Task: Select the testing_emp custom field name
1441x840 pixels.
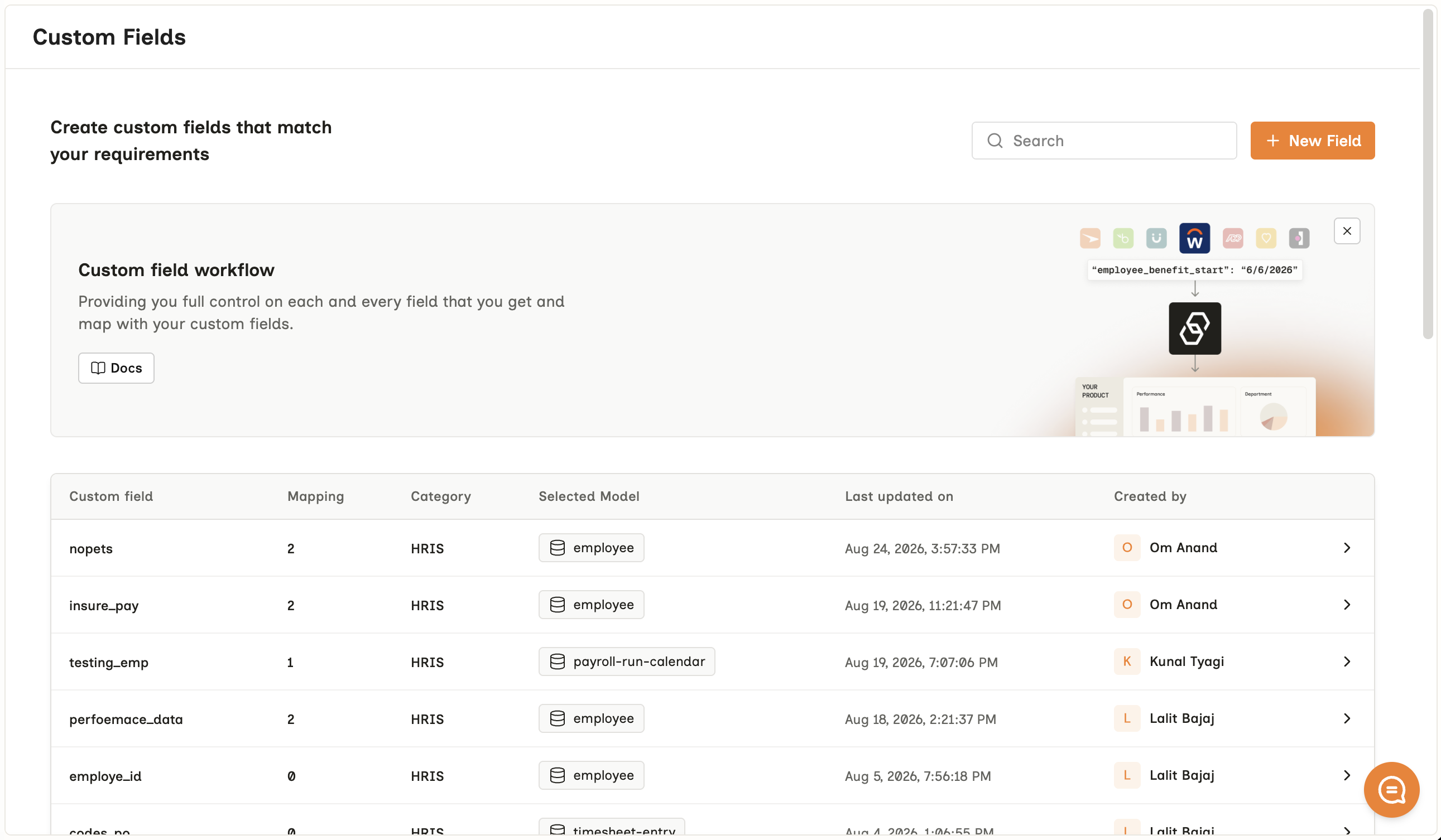Action: tap(109, 662)
